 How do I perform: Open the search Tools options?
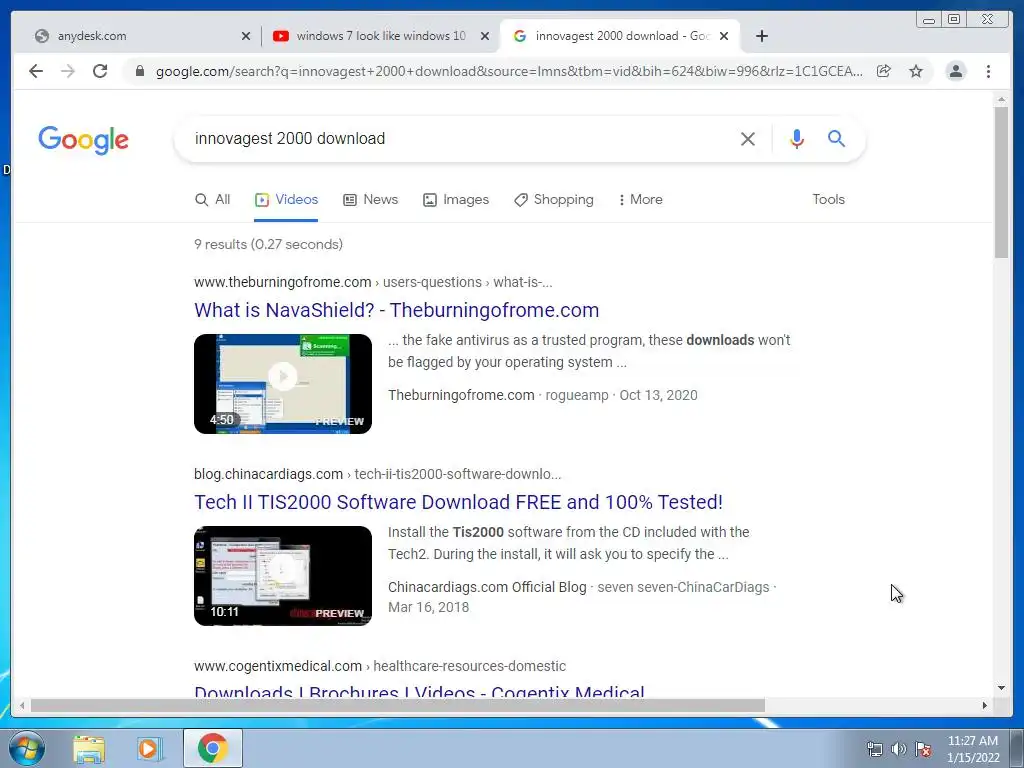click(x=828, y=200)
